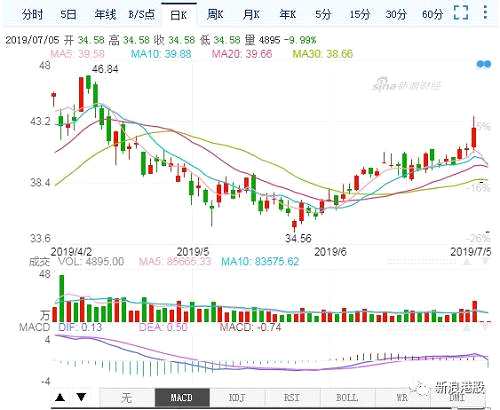Open the 月K monthly tab
Viewport: 500px width, 410px height.
pos(251,15)
